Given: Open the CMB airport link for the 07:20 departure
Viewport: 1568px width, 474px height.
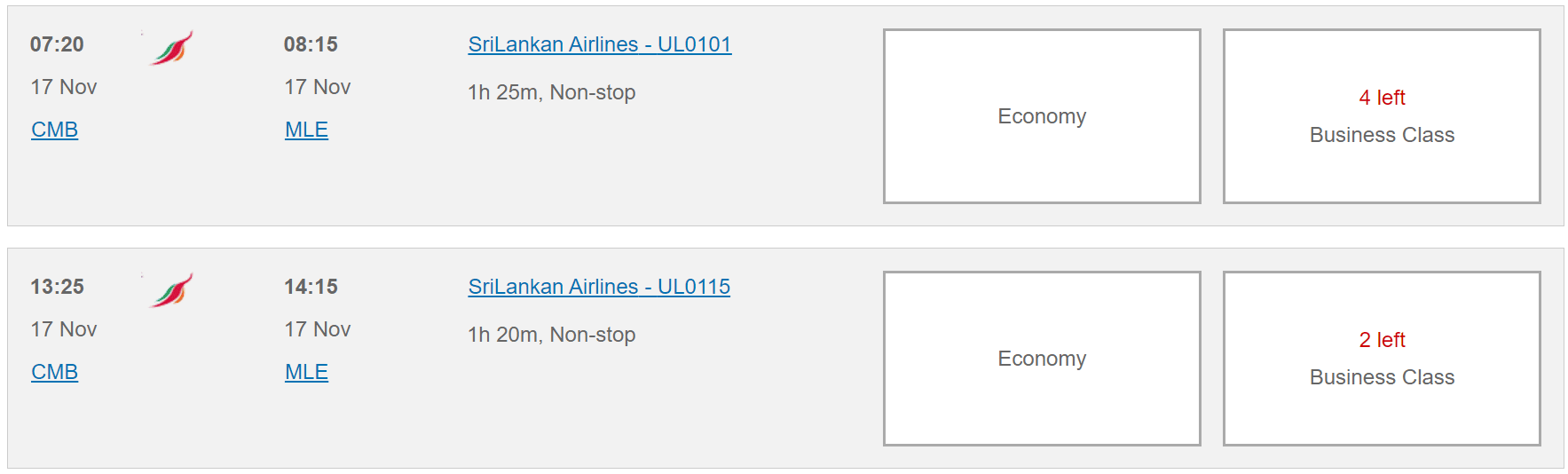Looking at the screenshot, I should coord(55,130).
